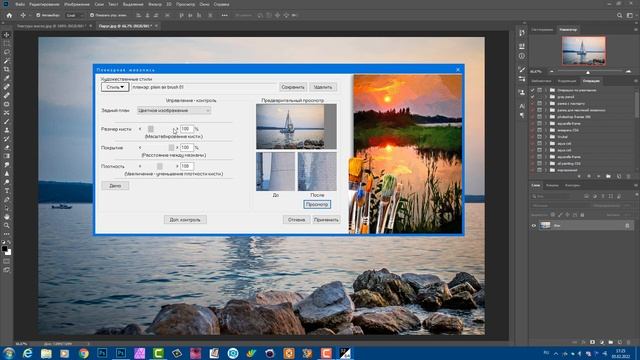The width and height of the screenshot is (640, 360).
Task: Expand the first default actions set
Action: pyautogui.click(x=546, y=90)
